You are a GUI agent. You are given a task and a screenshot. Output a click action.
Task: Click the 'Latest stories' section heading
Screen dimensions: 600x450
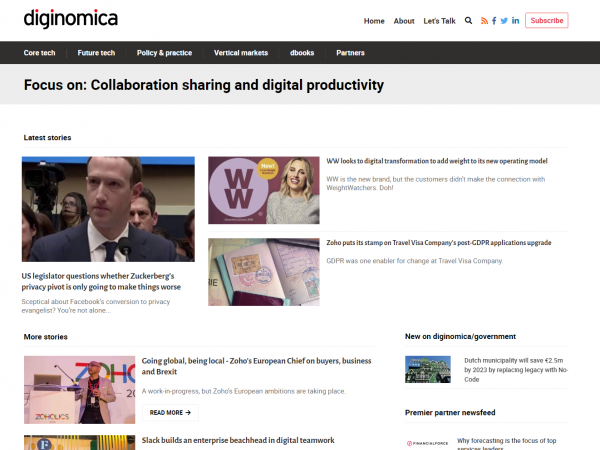47,137
